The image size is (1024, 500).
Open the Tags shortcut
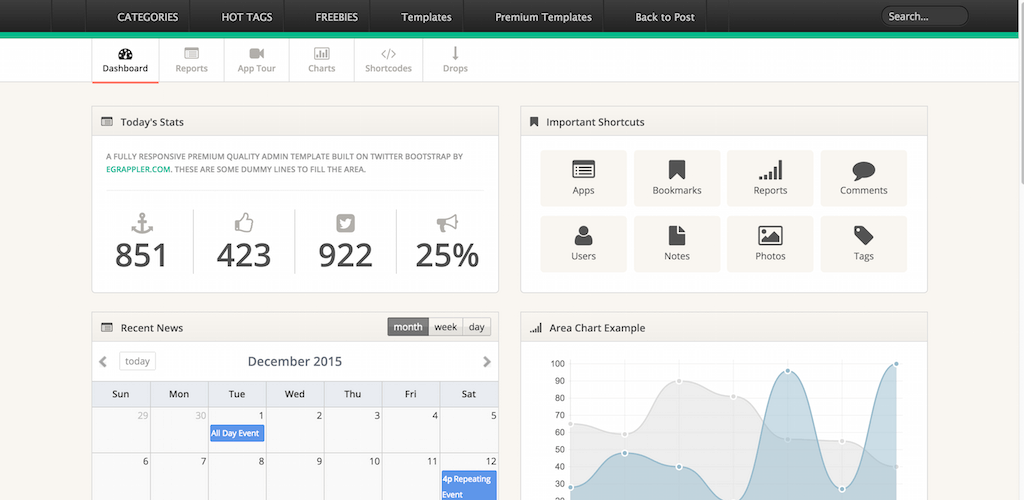[x=863, y=243]
